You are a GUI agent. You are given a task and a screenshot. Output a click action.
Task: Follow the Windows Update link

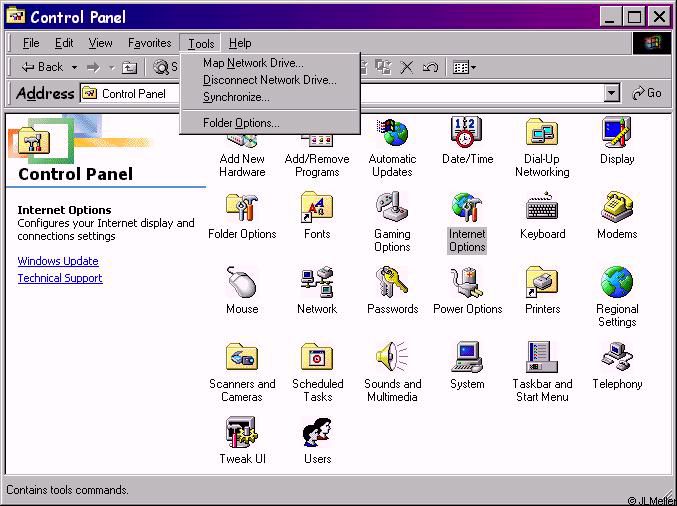click(x=58, y=261)
